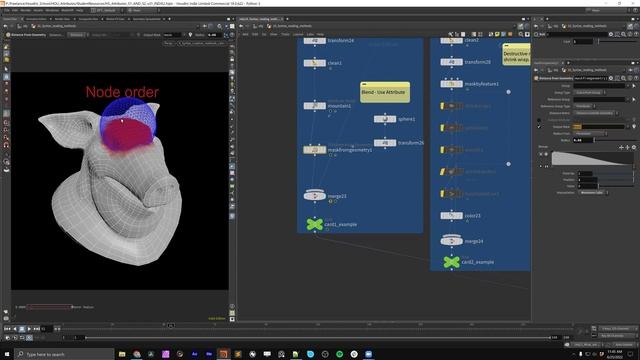640x360 pixels.
Task: Select the card2_example null node
Action: (451, 262)
